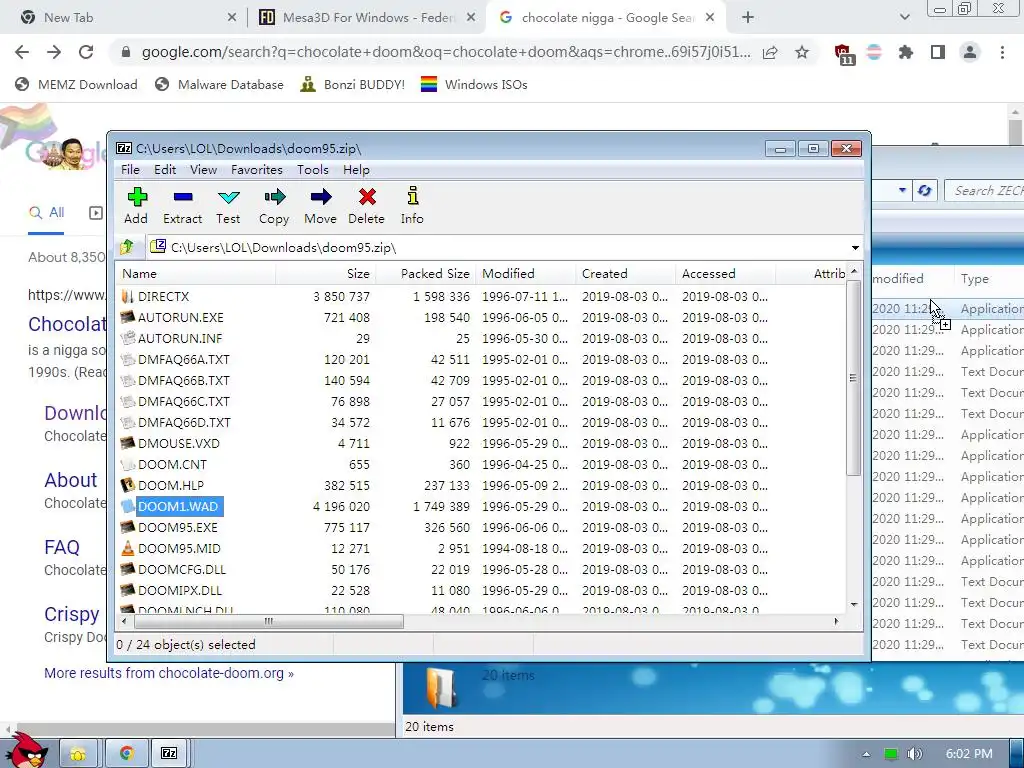Go up one folder level in 7-Zip
Viewport: 1024px width, 768px height.
127,247
